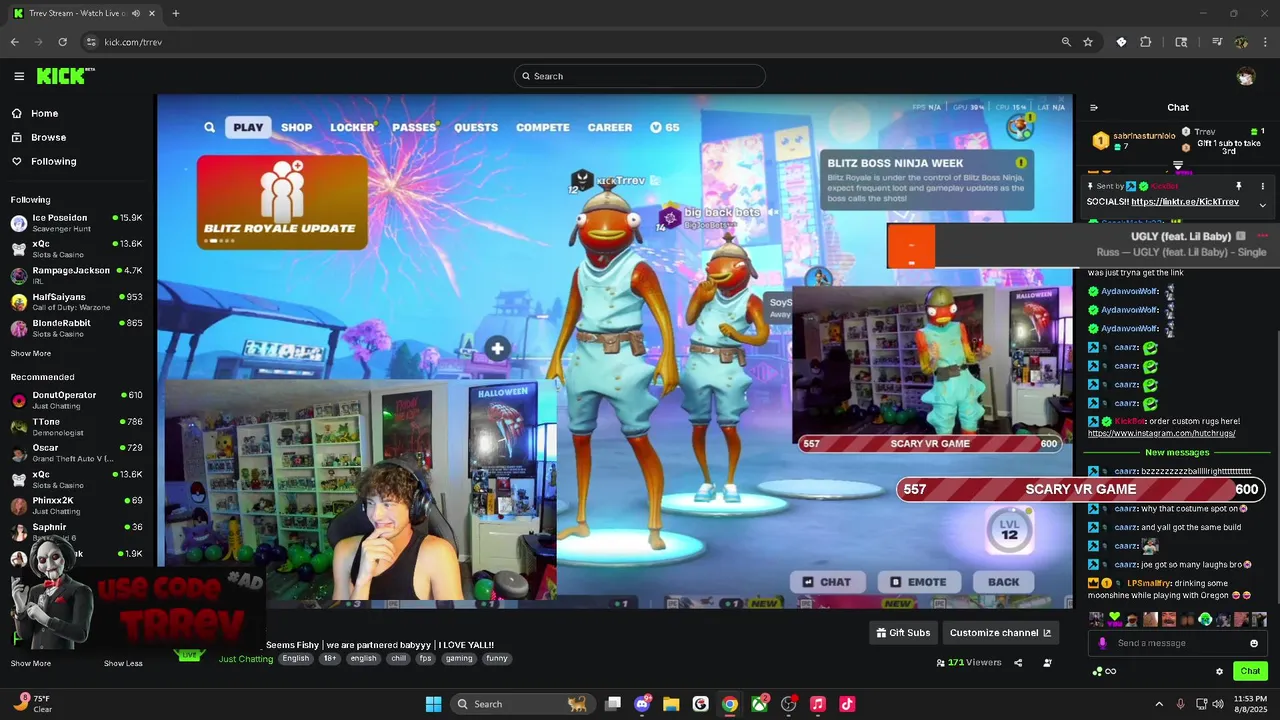Click the taskbar Search box
This screenshot has height=720, width=1280.
523,704
